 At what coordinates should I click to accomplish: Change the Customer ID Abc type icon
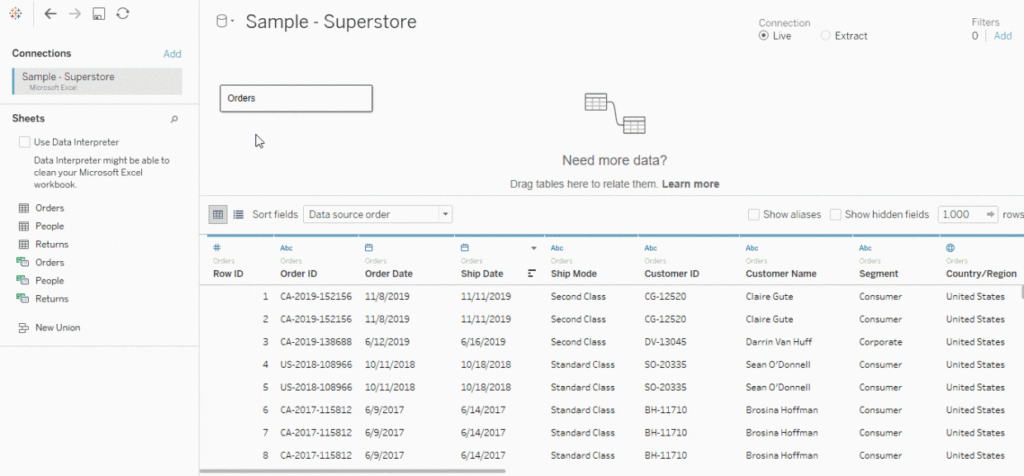pos(650,248)
